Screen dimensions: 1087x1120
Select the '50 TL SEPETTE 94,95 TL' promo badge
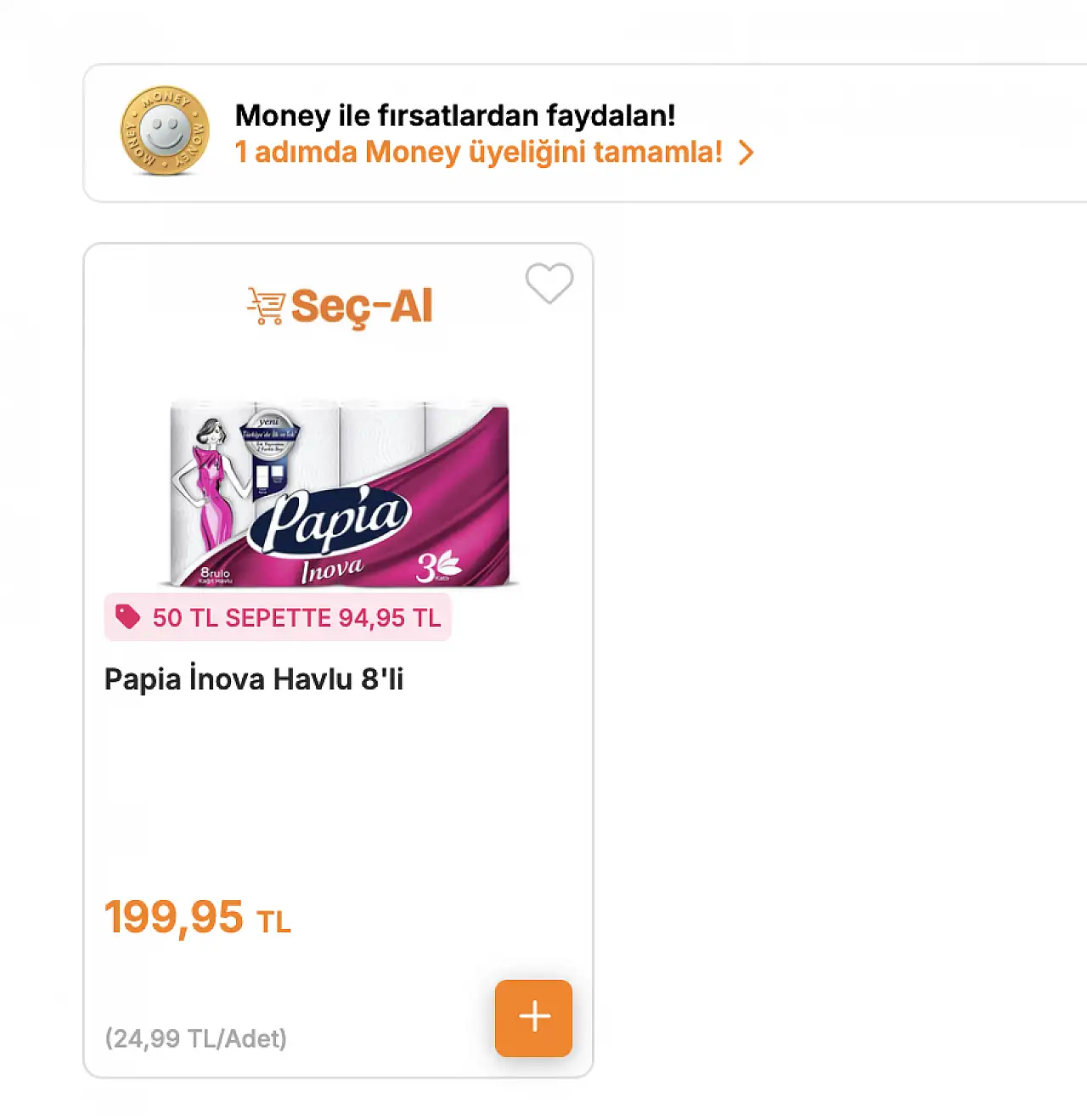click(278, 617)
